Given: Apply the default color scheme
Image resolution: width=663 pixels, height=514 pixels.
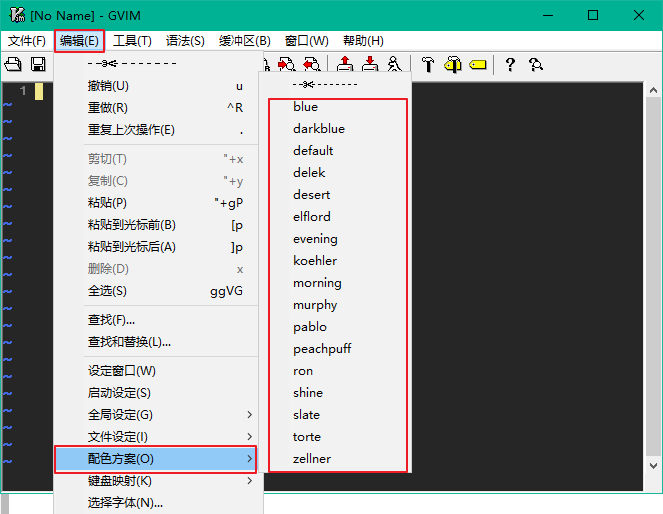Looking at the screenshot, I should [335, 151].
